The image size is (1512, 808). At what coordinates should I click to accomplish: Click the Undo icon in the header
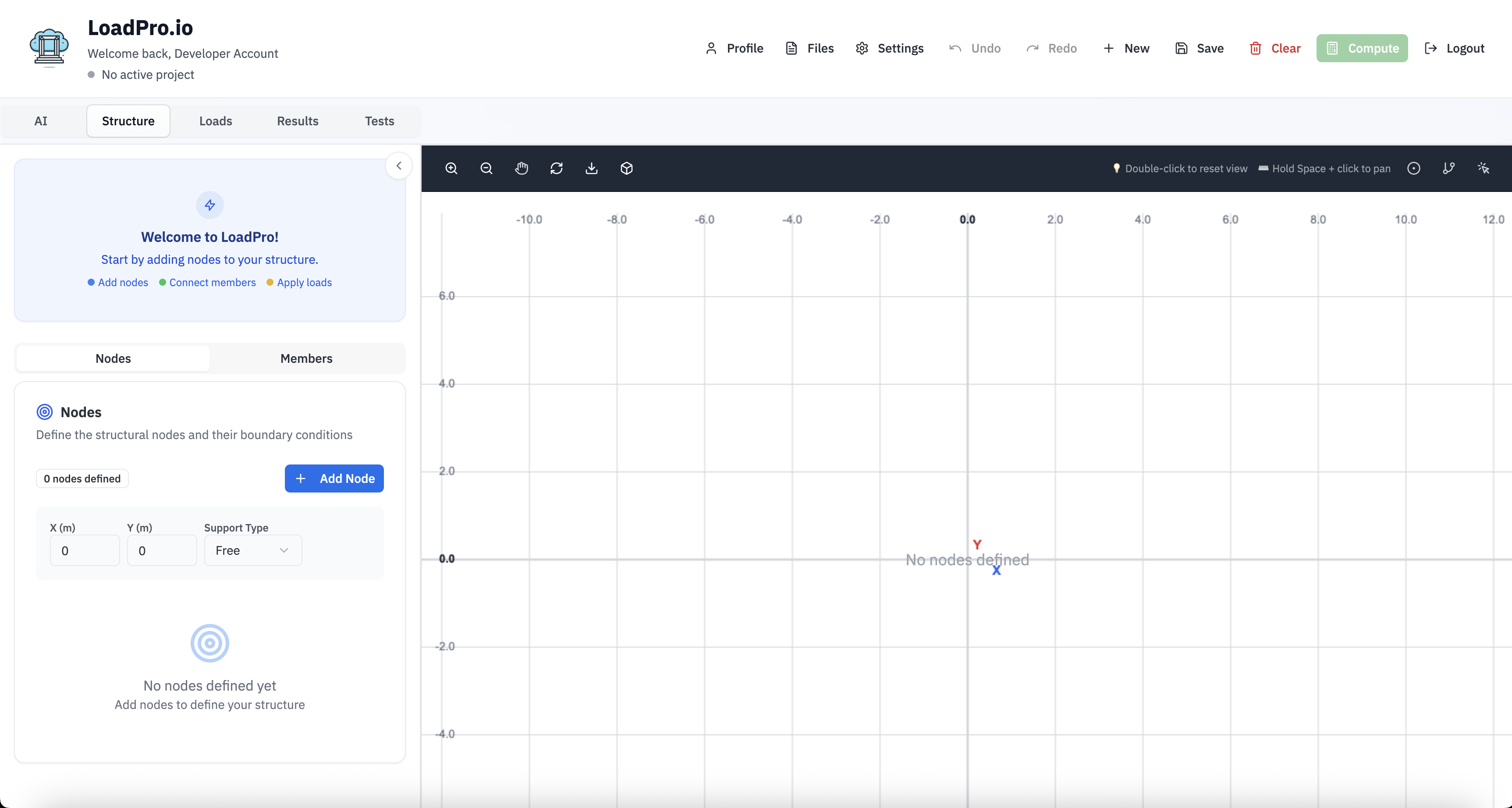coord(955,48)
